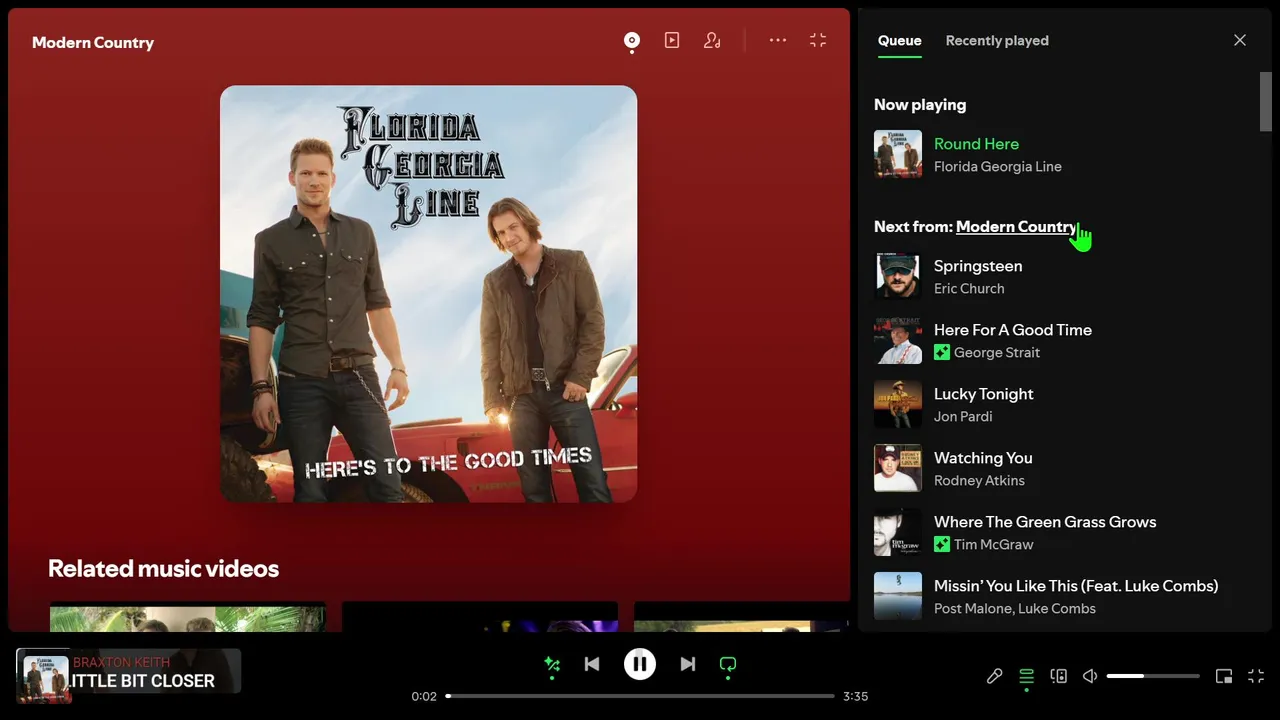This screenshot has height=720, width=1280.
Task: Toggle the smart shuffle button
Action: tap(552, 664)
